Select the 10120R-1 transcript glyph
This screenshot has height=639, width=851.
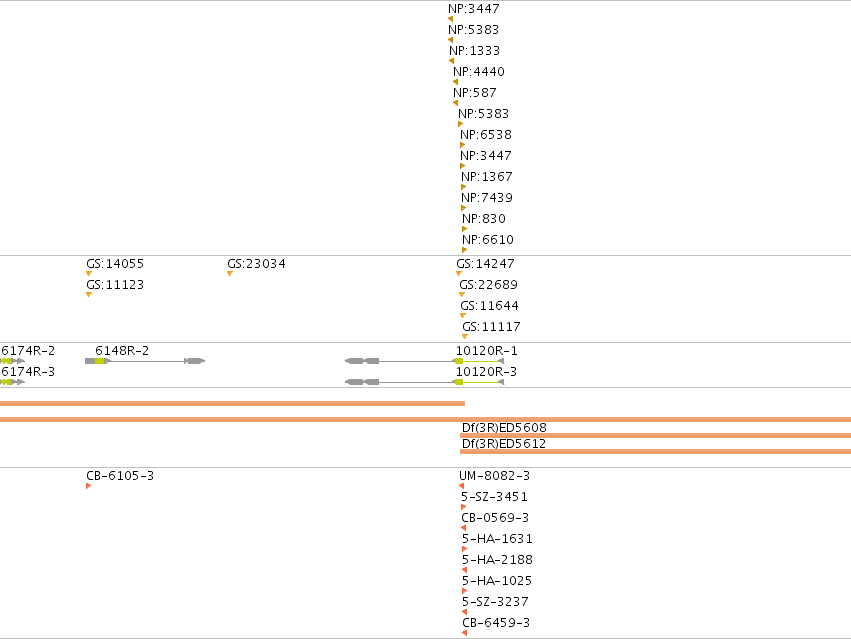click(425, 361)
